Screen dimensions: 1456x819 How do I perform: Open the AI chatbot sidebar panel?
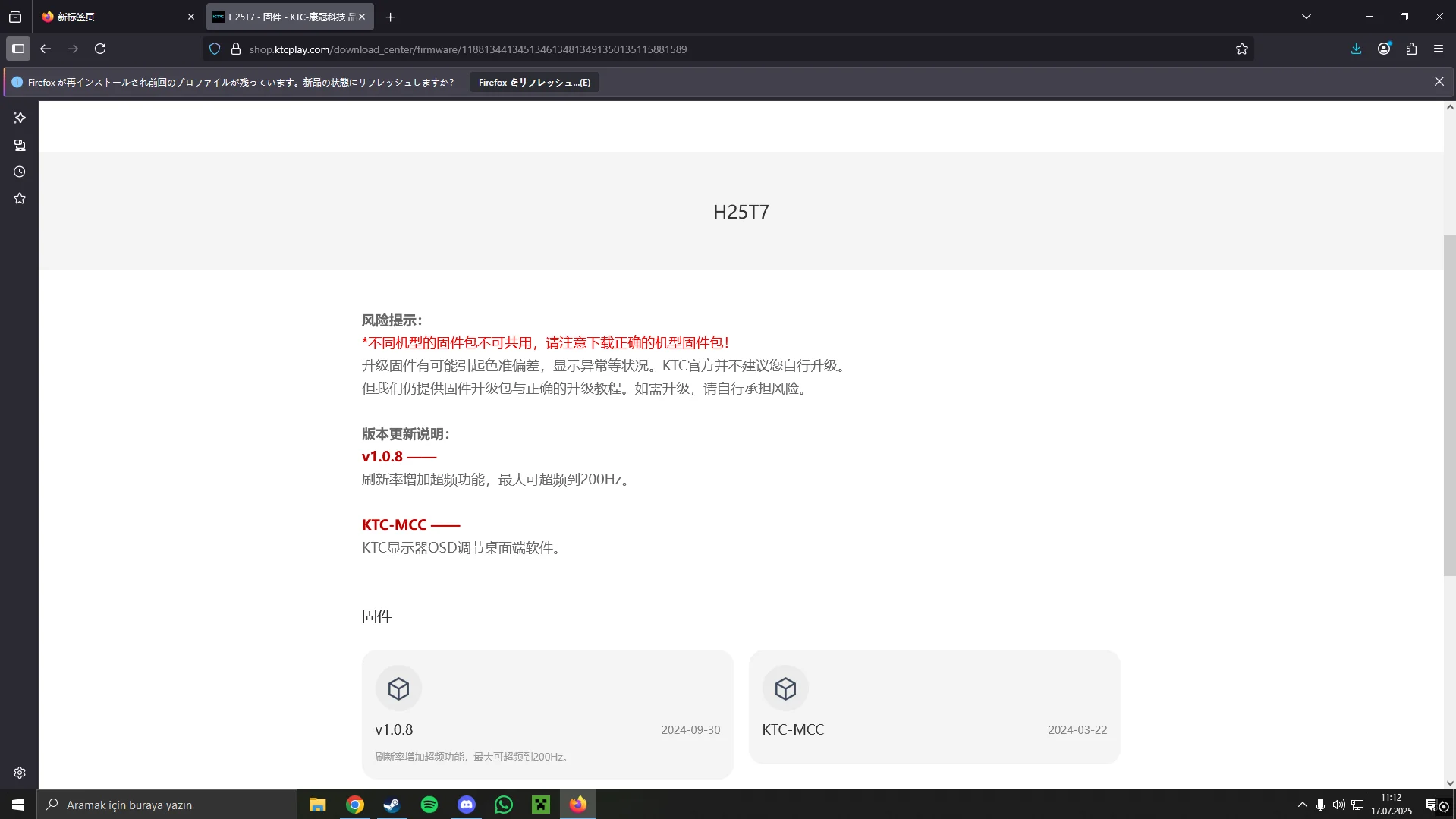click(20, 118)
